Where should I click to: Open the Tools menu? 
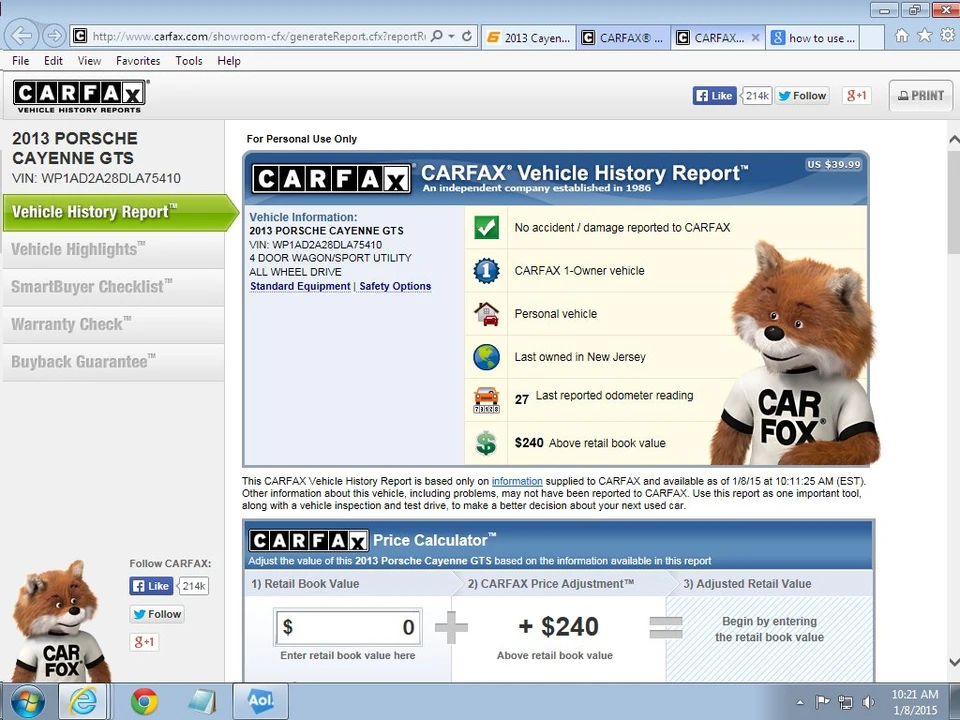(x=189, y=61)
